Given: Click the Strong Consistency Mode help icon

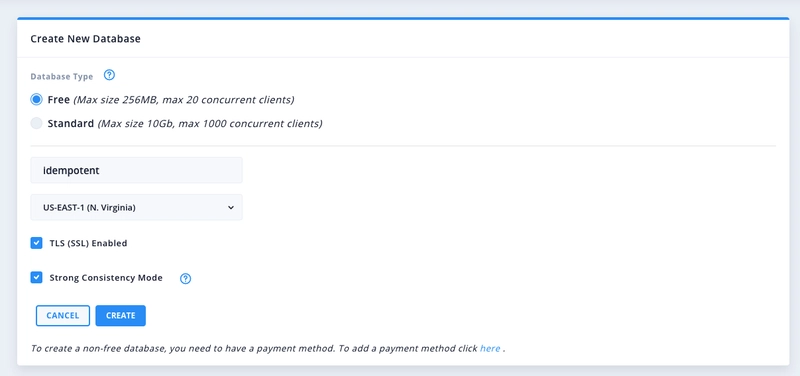Looking at the screenshot, I should click(186, 279).
